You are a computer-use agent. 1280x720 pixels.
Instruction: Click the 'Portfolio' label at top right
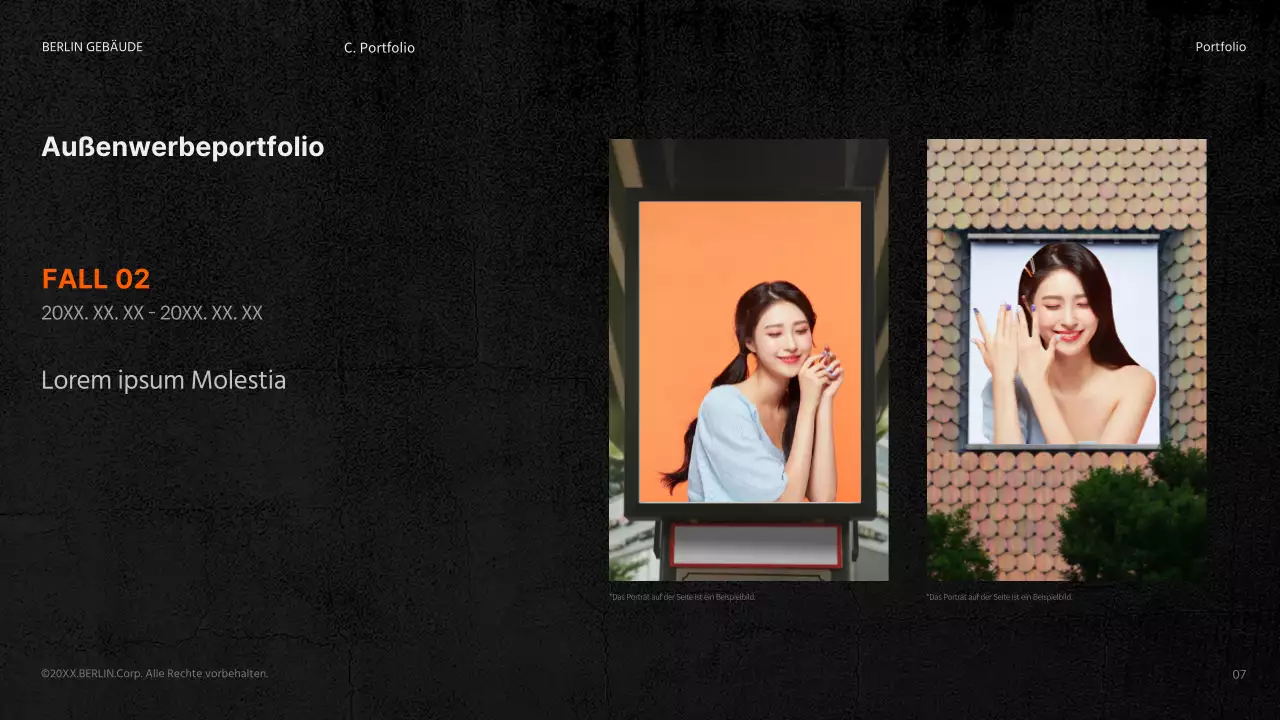click(x=1220, y=47)
